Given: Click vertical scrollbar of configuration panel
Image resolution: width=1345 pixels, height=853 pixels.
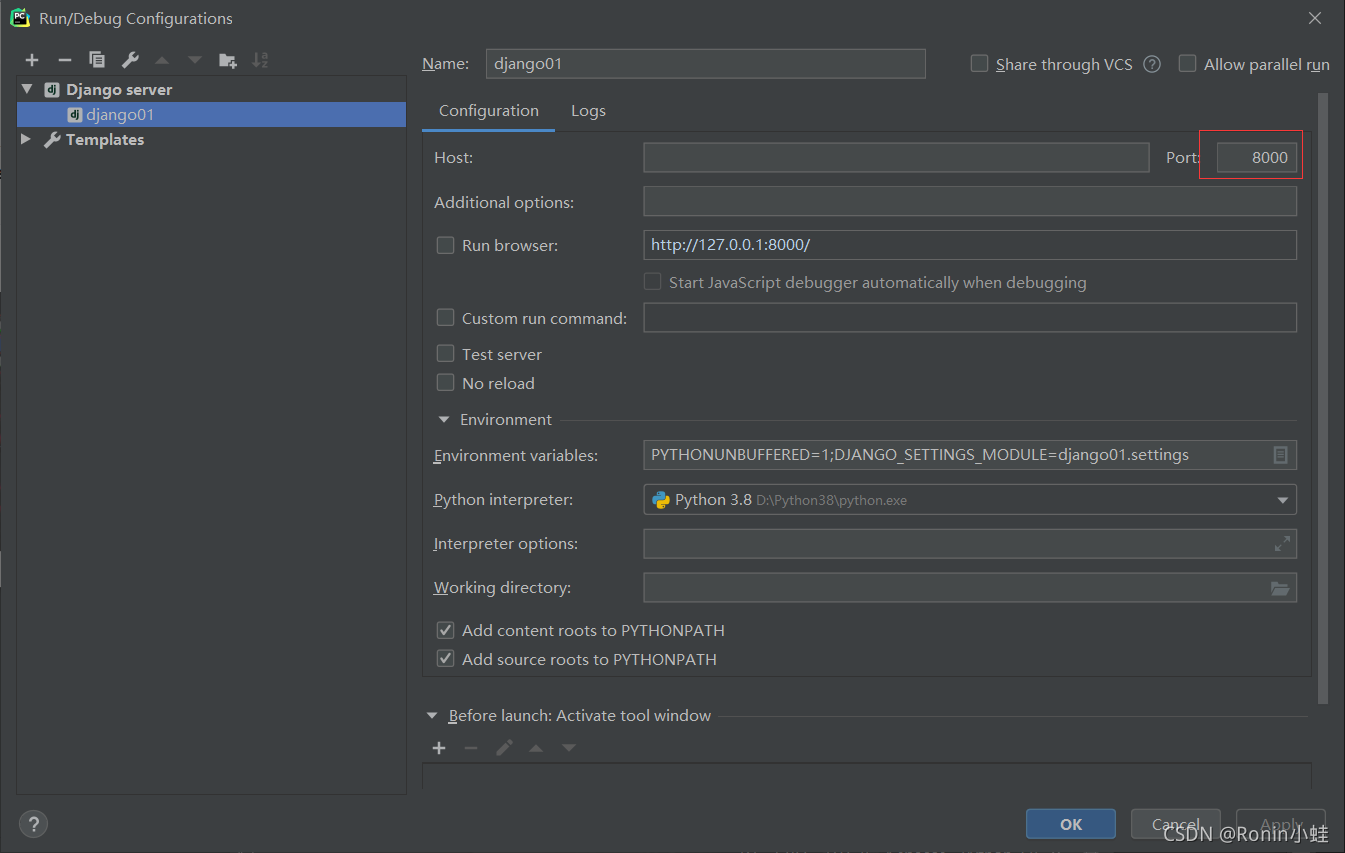Looking at the screenshot, I should pyautogui.click(x=1323, y=398).
